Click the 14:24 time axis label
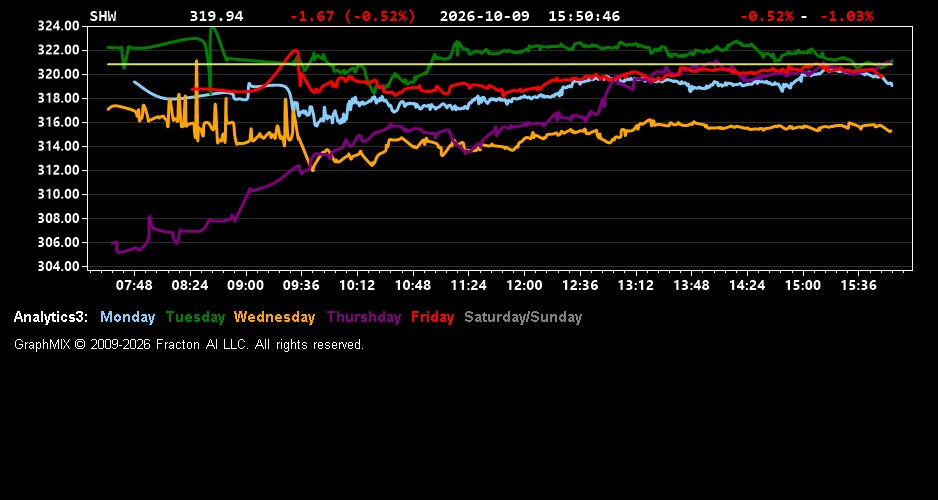 tap(747, 285)
